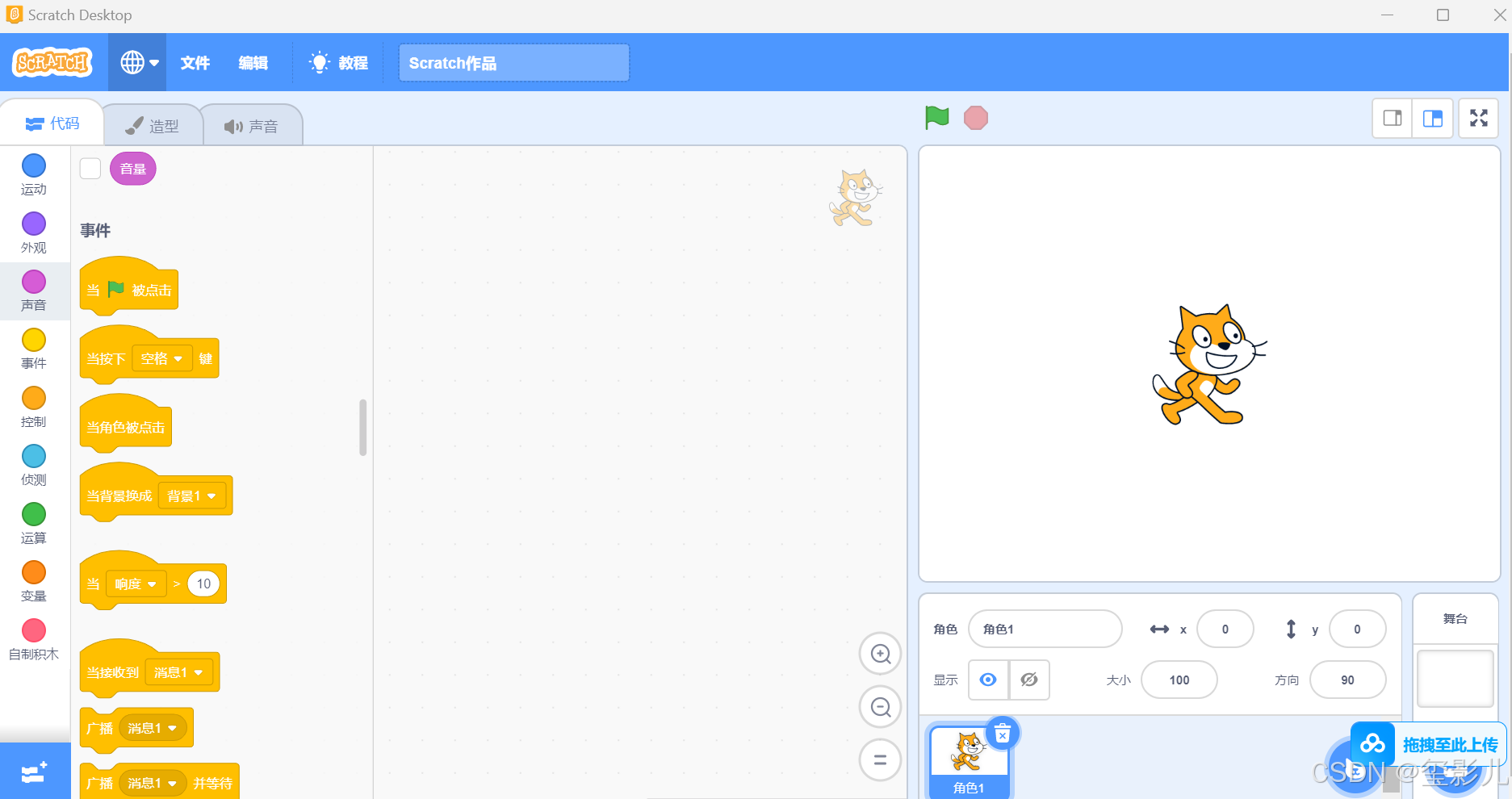Click the sprite name field 角色1
Viewport: 1512px width, 799px height.
(1045, 629)
